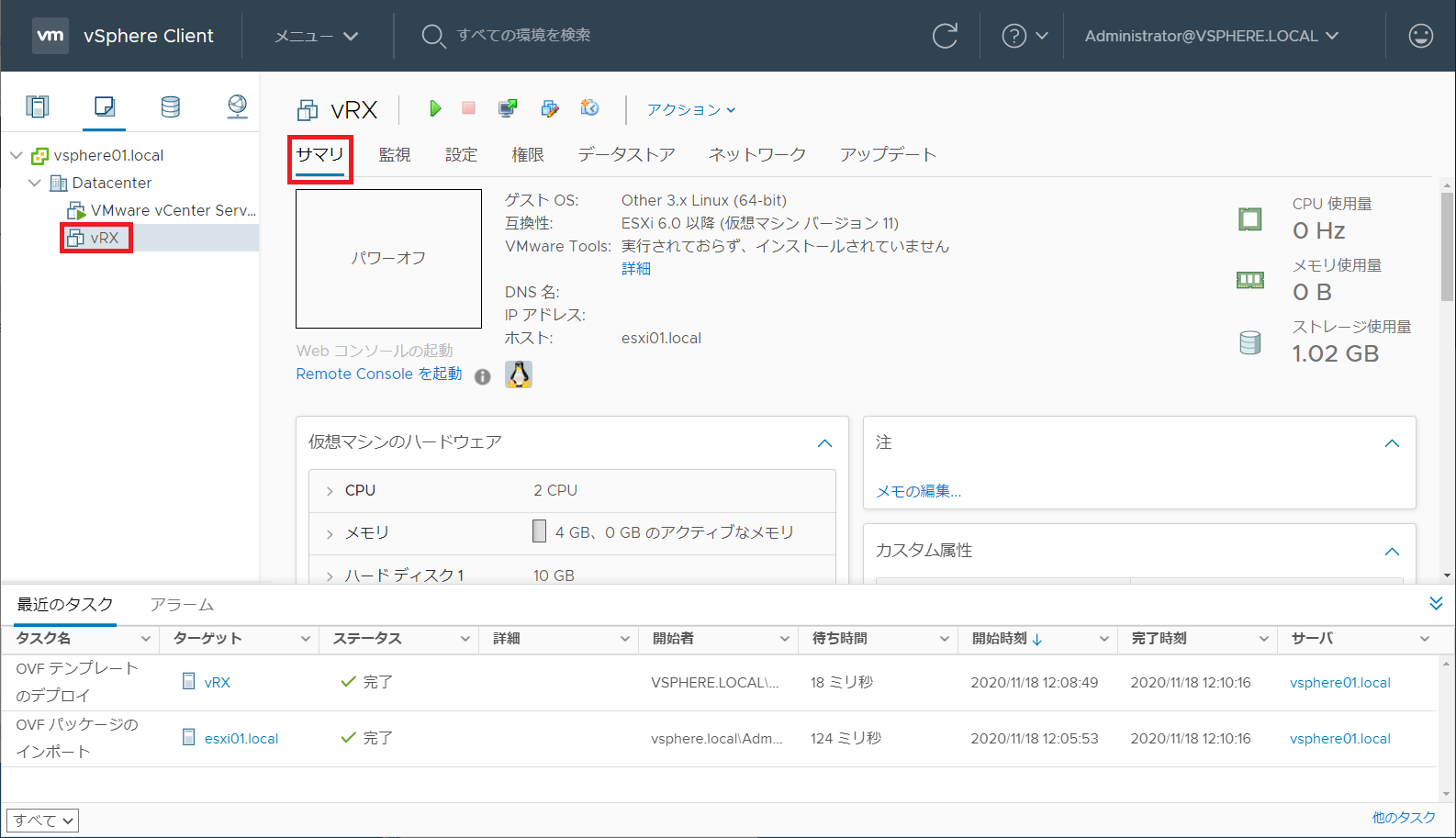Click the storage usage icon

(1250, 343)
